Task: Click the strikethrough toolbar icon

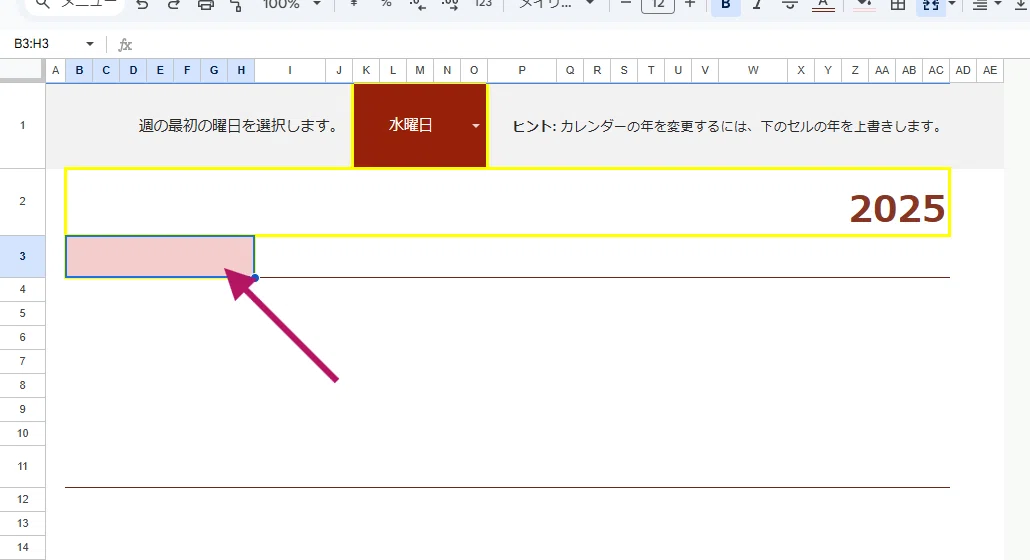Action: coord(790,5)
